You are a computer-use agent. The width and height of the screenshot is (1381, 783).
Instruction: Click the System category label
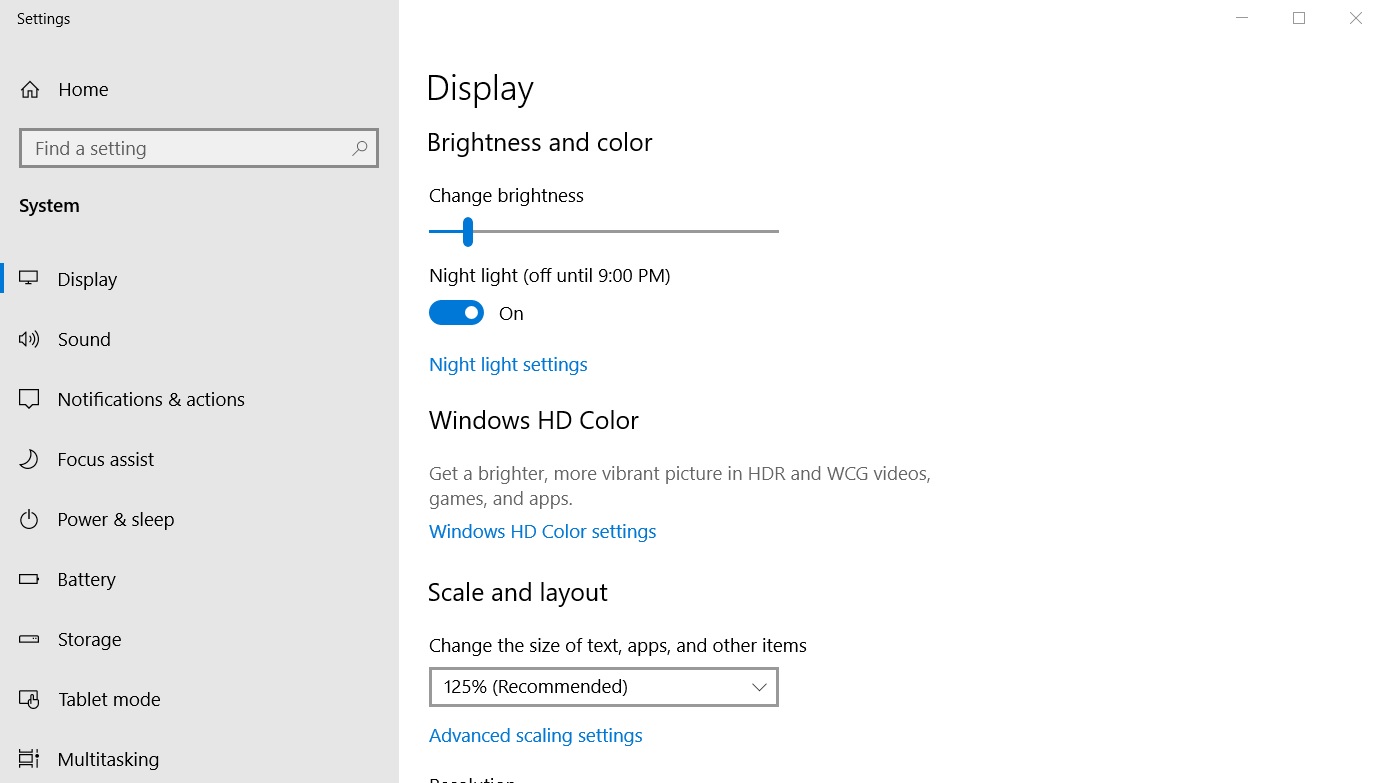coord(49,206)
